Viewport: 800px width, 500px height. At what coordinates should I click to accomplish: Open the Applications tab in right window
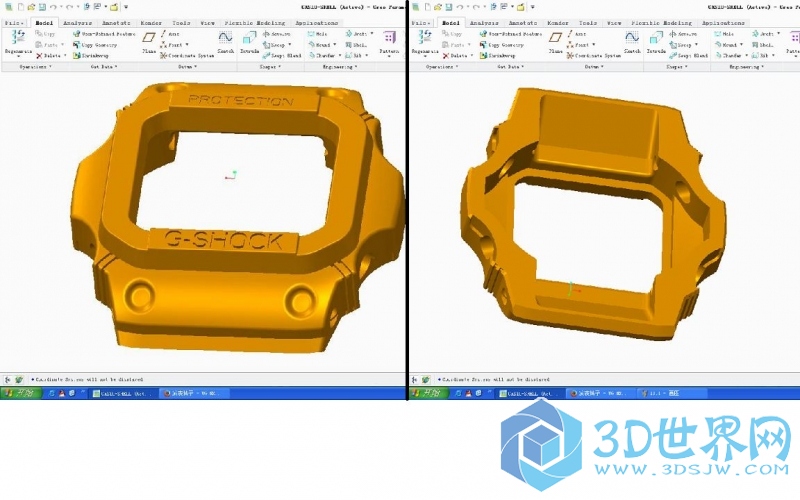(723, 23)
